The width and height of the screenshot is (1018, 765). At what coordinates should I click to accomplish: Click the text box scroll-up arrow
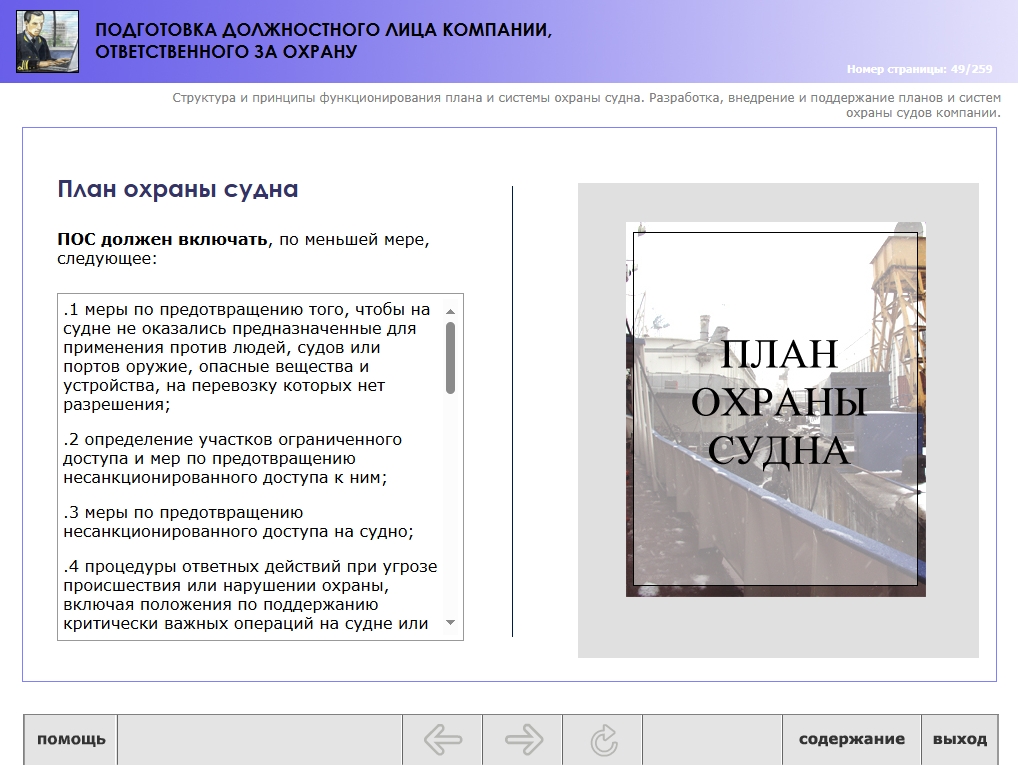point(450,311)
